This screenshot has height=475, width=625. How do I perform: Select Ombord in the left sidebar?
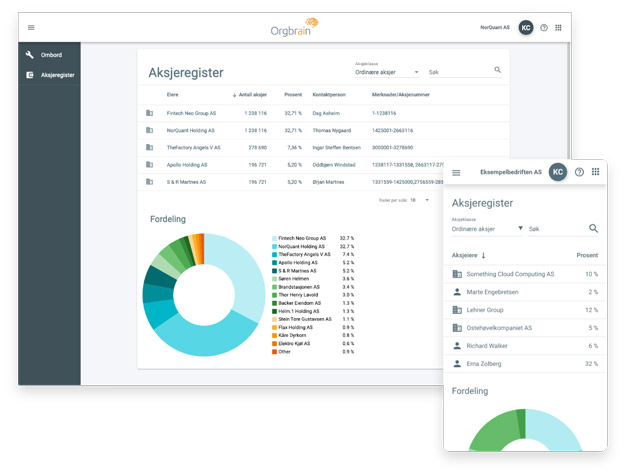(x=51, y=55)
